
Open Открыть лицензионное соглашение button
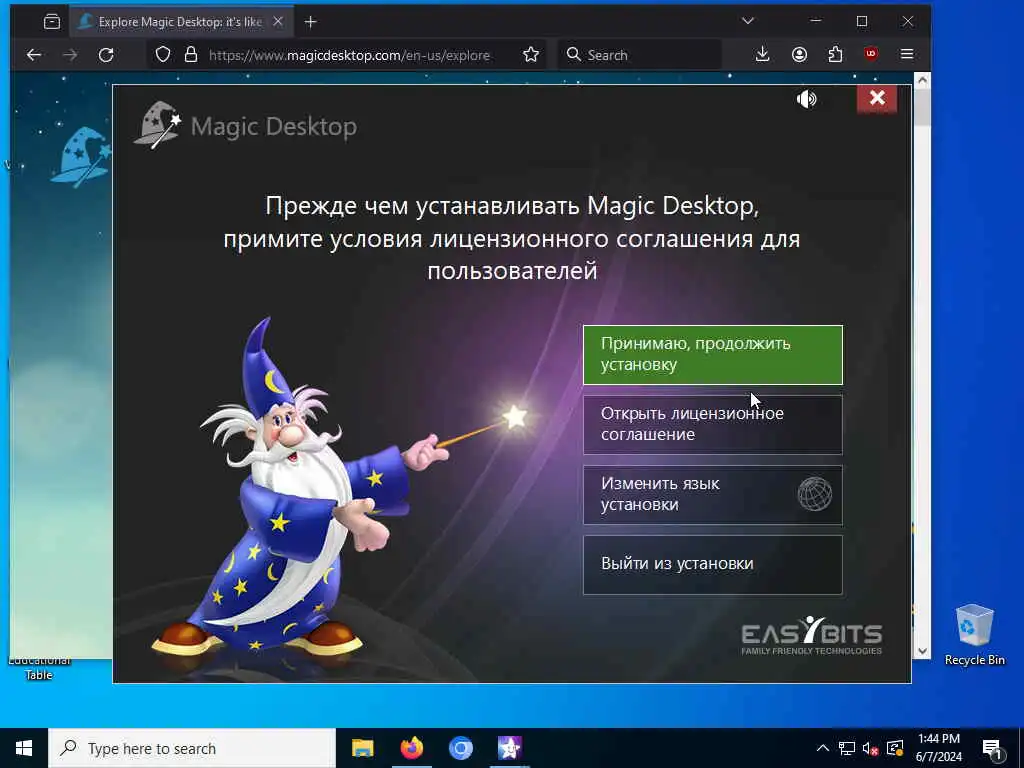pyautogui.click(x=712, y=424)
